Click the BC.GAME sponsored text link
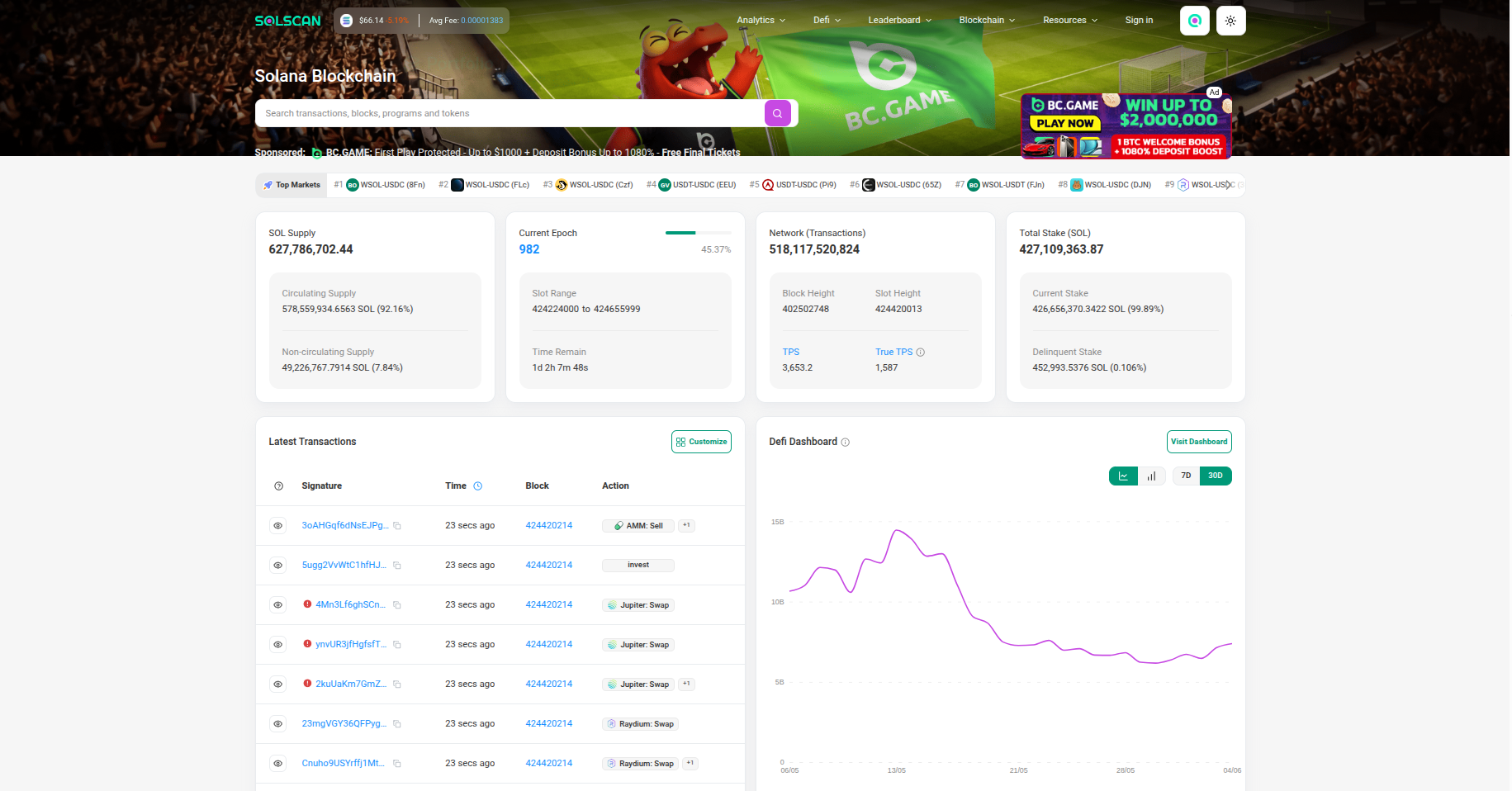This screenshot has width=1512, height=791. click(533, 153)
